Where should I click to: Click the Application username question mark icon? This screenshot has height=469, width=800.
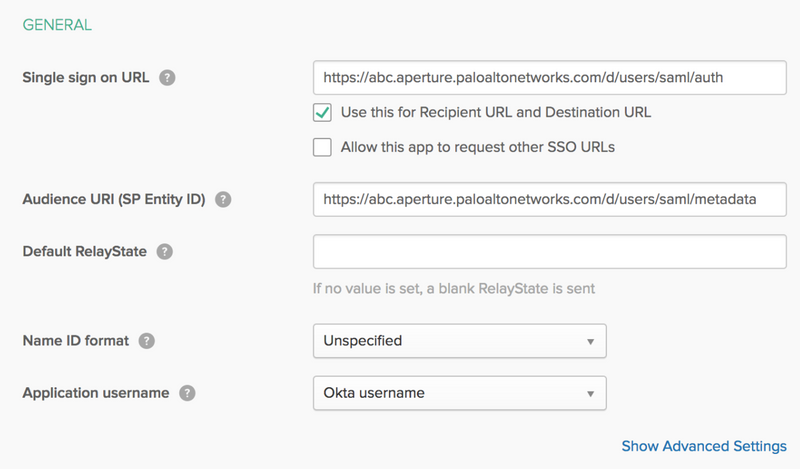pos(187,393)
